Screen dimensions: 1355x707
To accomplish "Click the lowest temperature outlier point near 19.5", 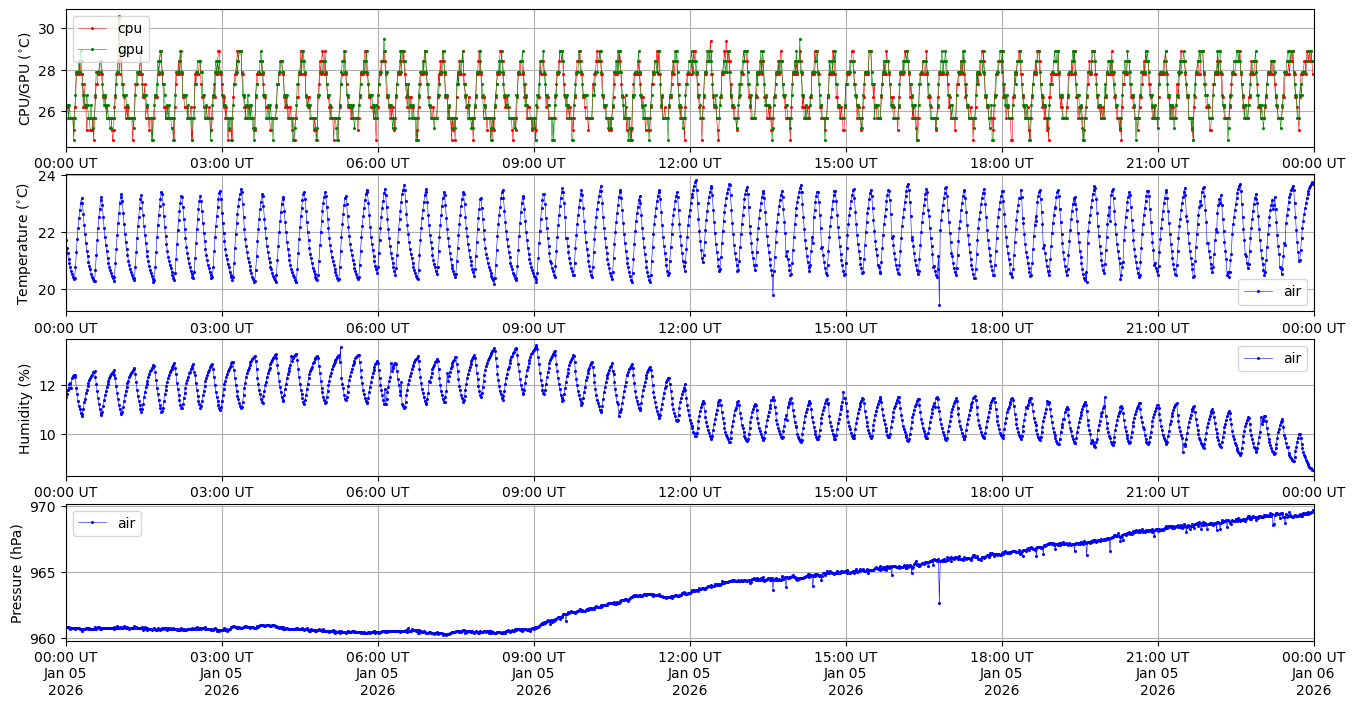I will click(939, 305).
